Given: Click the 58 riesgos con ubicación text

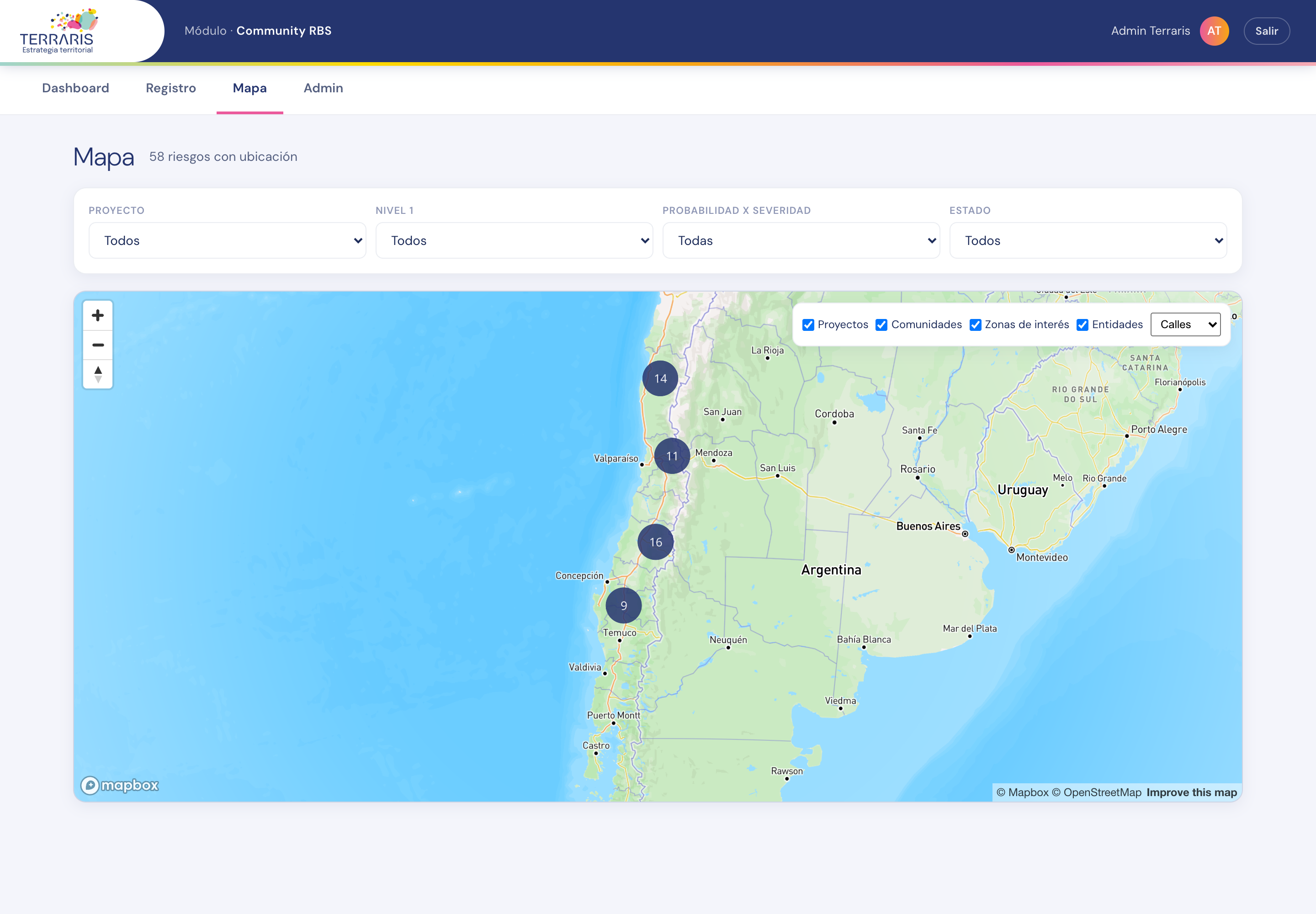Looking at the screenshot, I should click(x=223, y=157).
